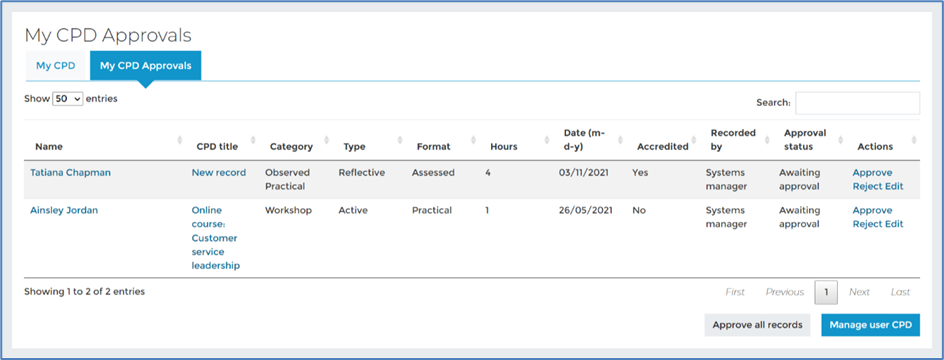Click Manage user CPD button
The width and height of the screenshot is (944, 360).
pyautogui.click(x=871, y=325)
